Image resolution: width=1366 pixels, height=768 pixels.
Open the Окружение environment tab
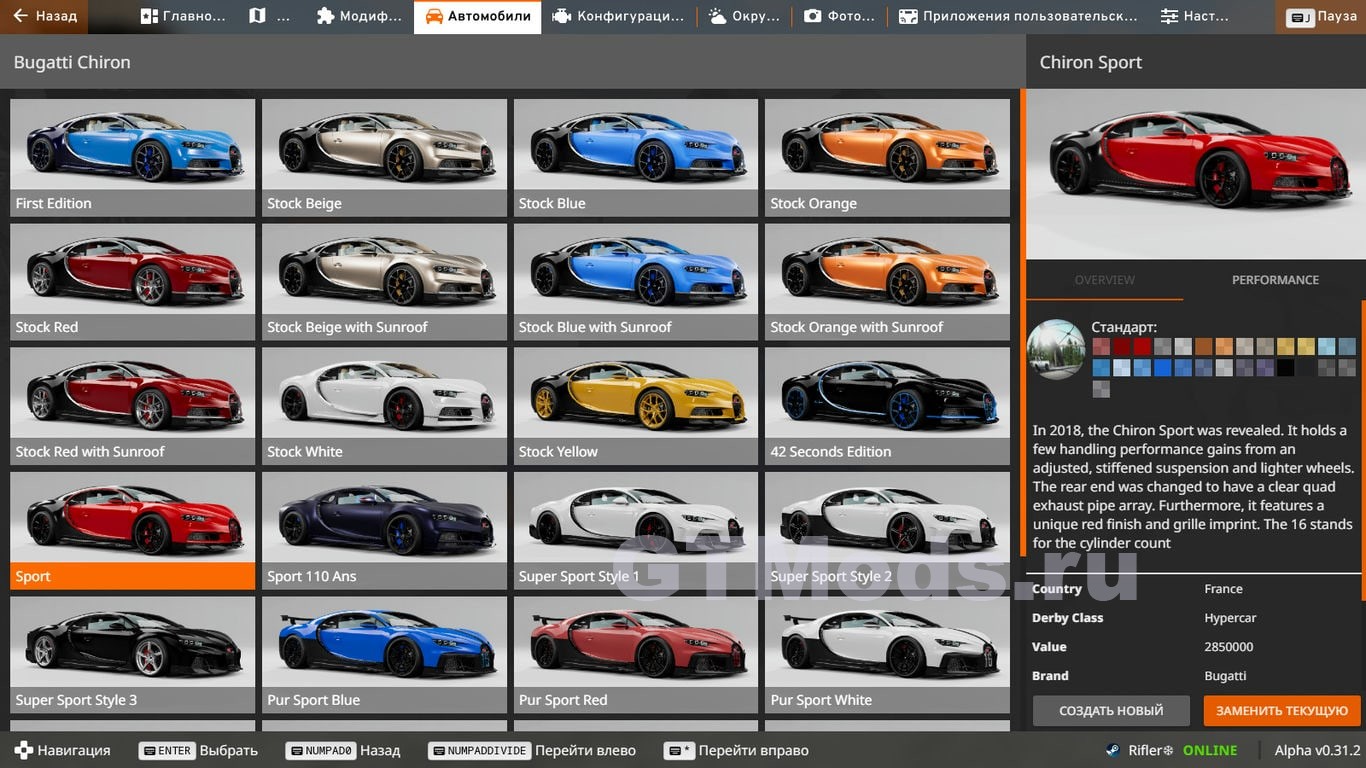pos(744,17)
